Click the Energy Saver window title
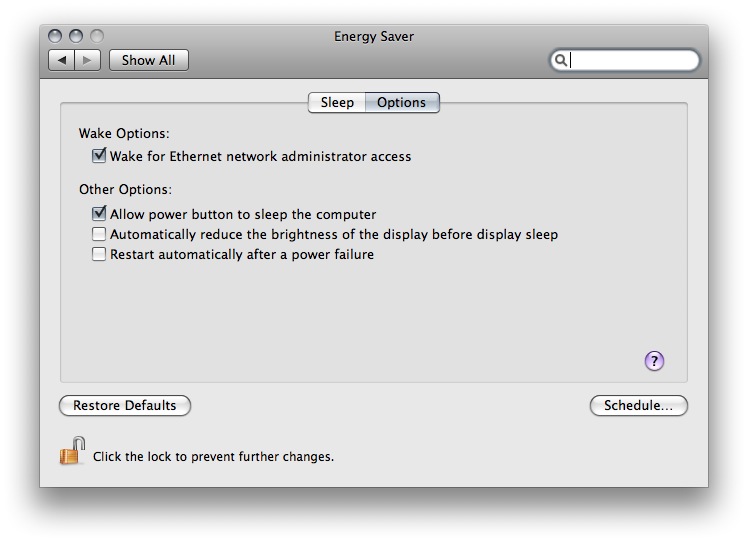748x542 pixels. click(x=374, y=36)
